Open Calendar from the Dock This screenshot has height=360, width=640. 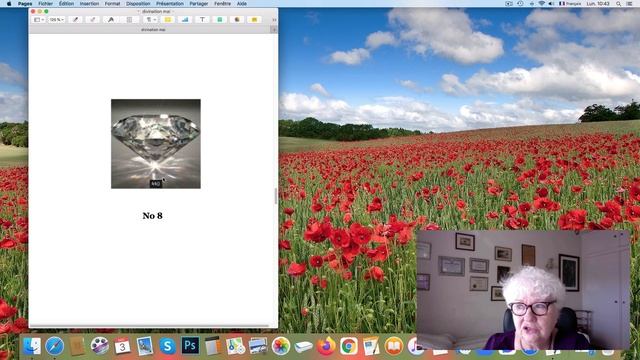122,346
